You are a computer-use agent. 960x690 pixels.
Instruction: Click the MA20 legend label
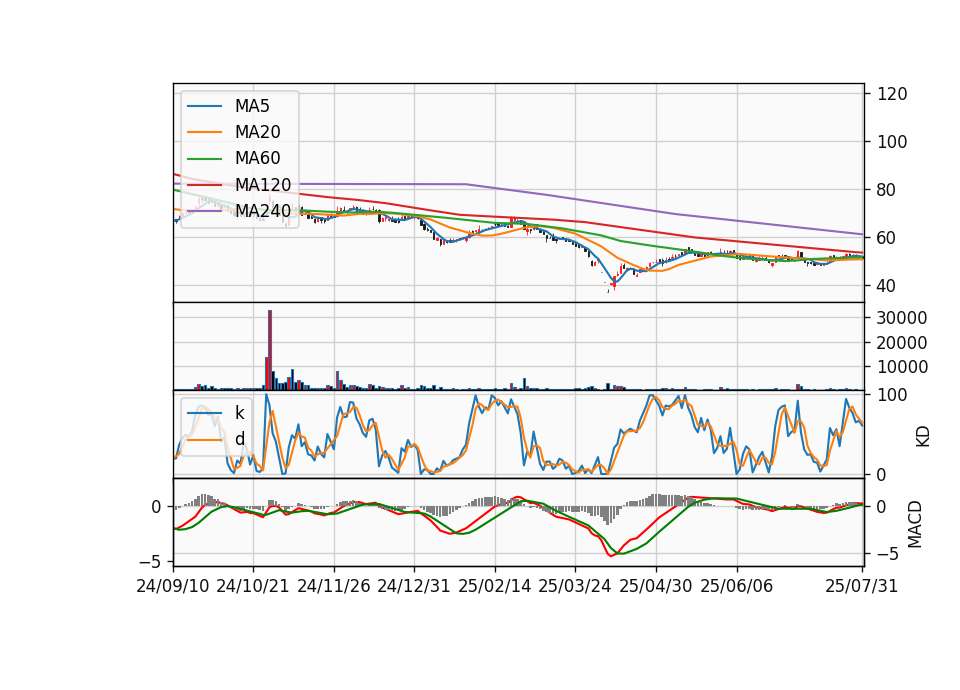pyautogui.click(x=257, y=132)
